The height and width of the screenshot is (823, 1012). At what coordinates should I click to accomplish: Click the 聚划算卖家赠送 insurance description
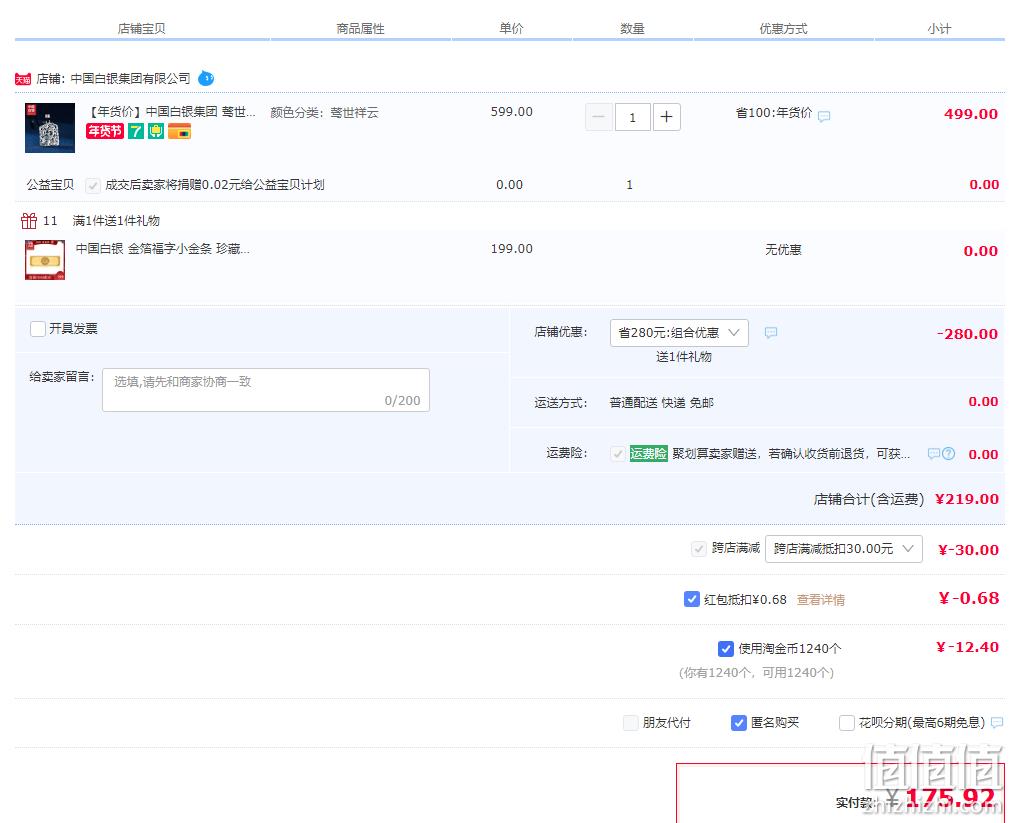coord(791,454)
